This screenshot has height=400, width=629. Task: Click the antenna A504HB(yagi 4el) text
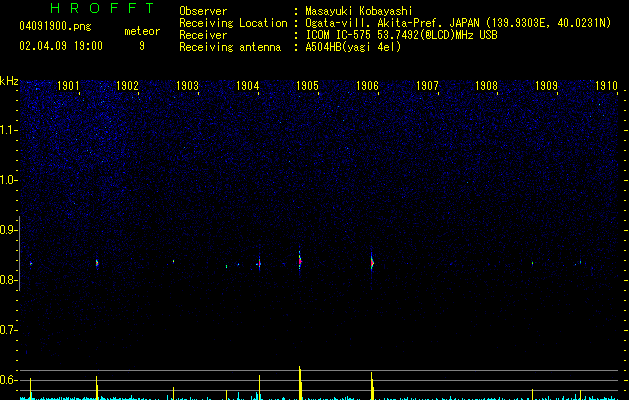click(353, 47)
